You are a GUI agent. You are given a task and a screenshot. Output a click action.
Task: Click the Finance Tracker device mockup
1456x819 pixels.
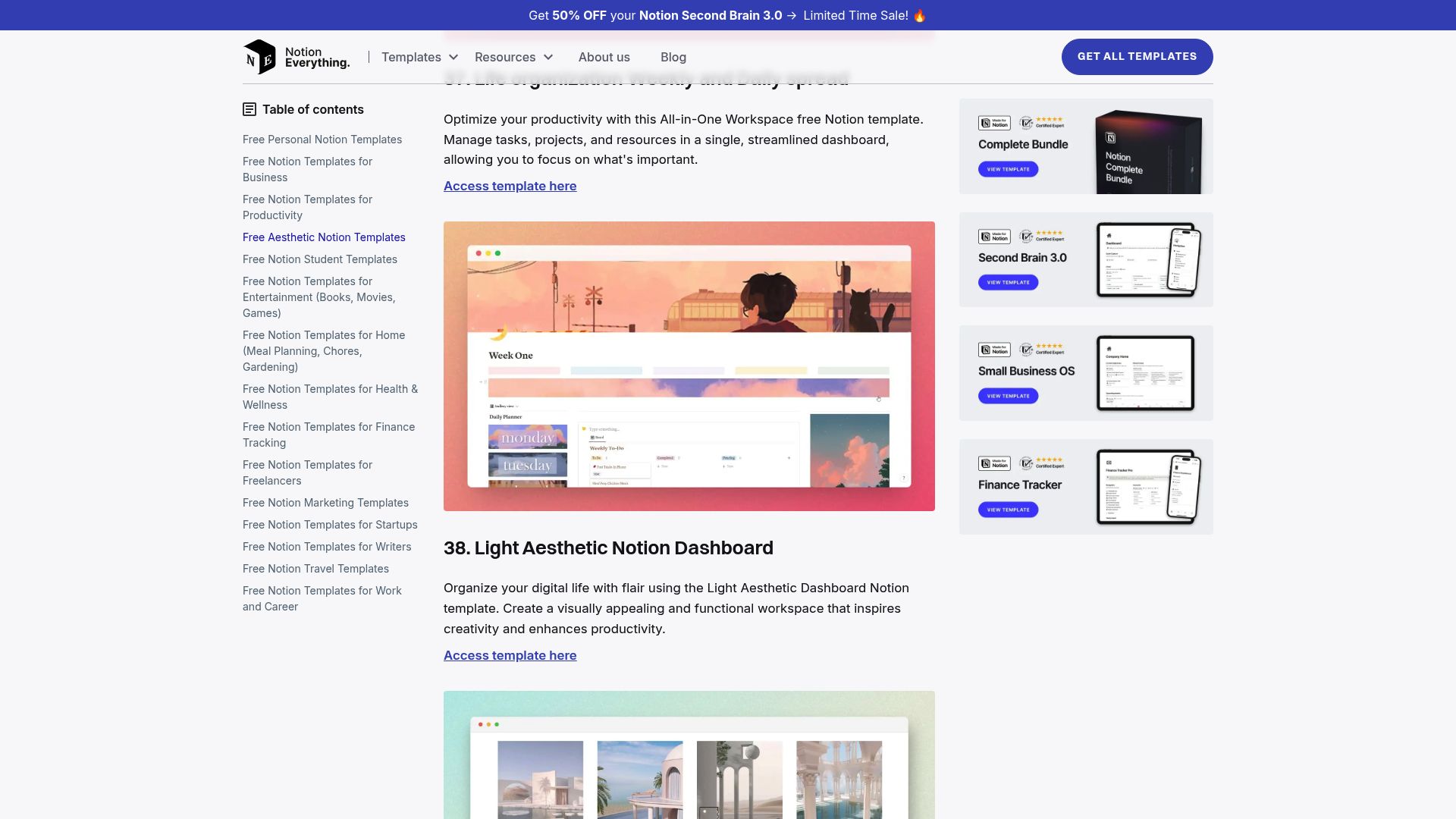[1149, 487]
